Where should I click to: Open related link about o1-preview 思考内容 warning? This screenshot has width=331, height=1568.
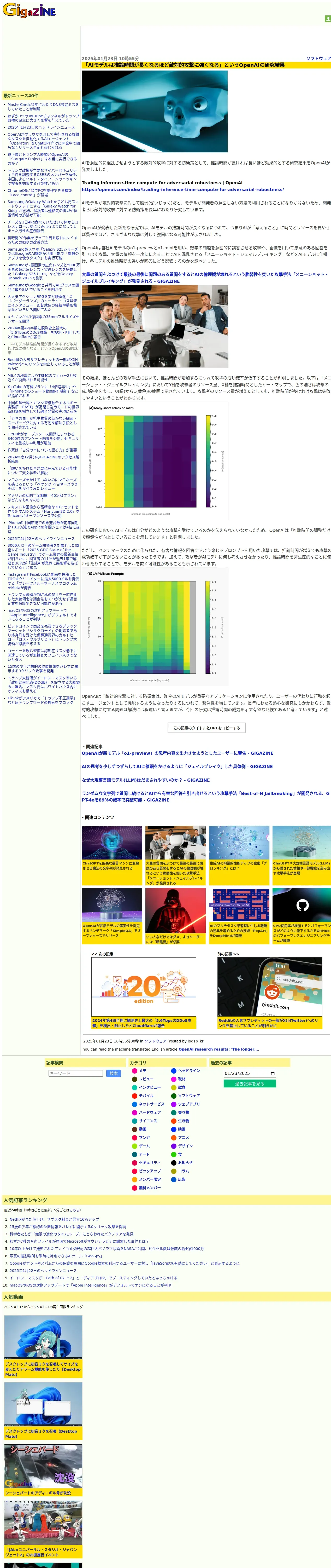pos(178,753)
